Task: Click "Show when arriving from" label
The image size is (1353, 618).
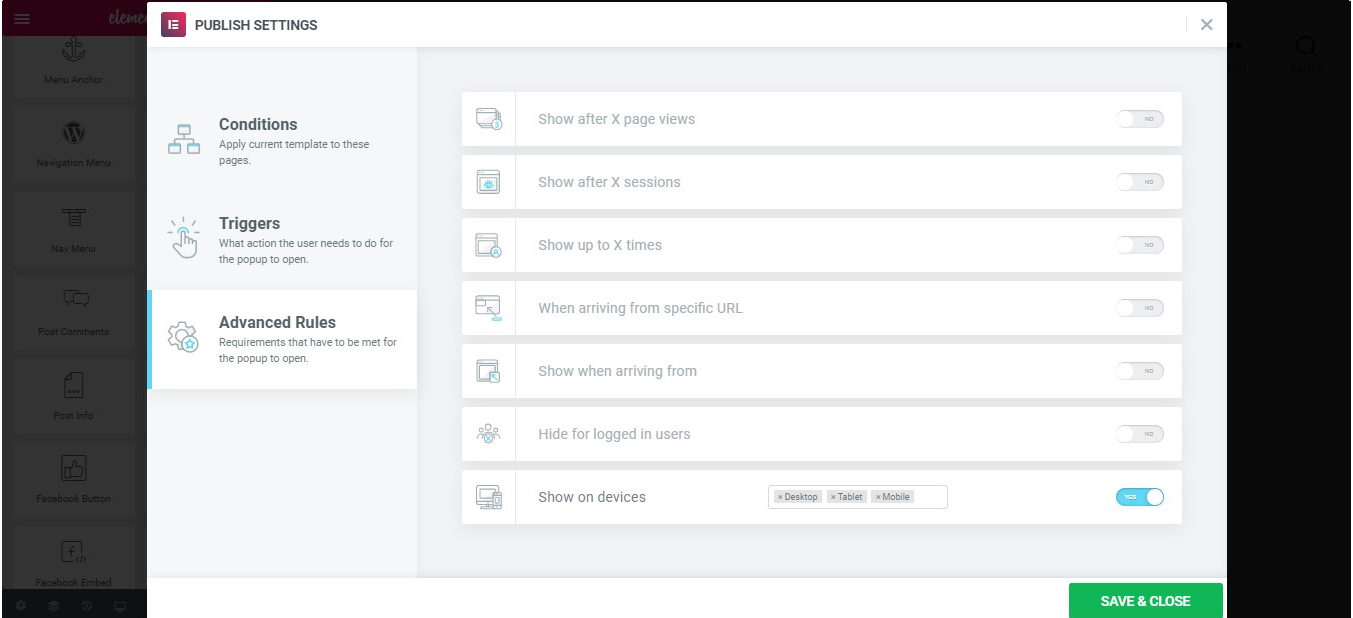Action: point(617,371)
